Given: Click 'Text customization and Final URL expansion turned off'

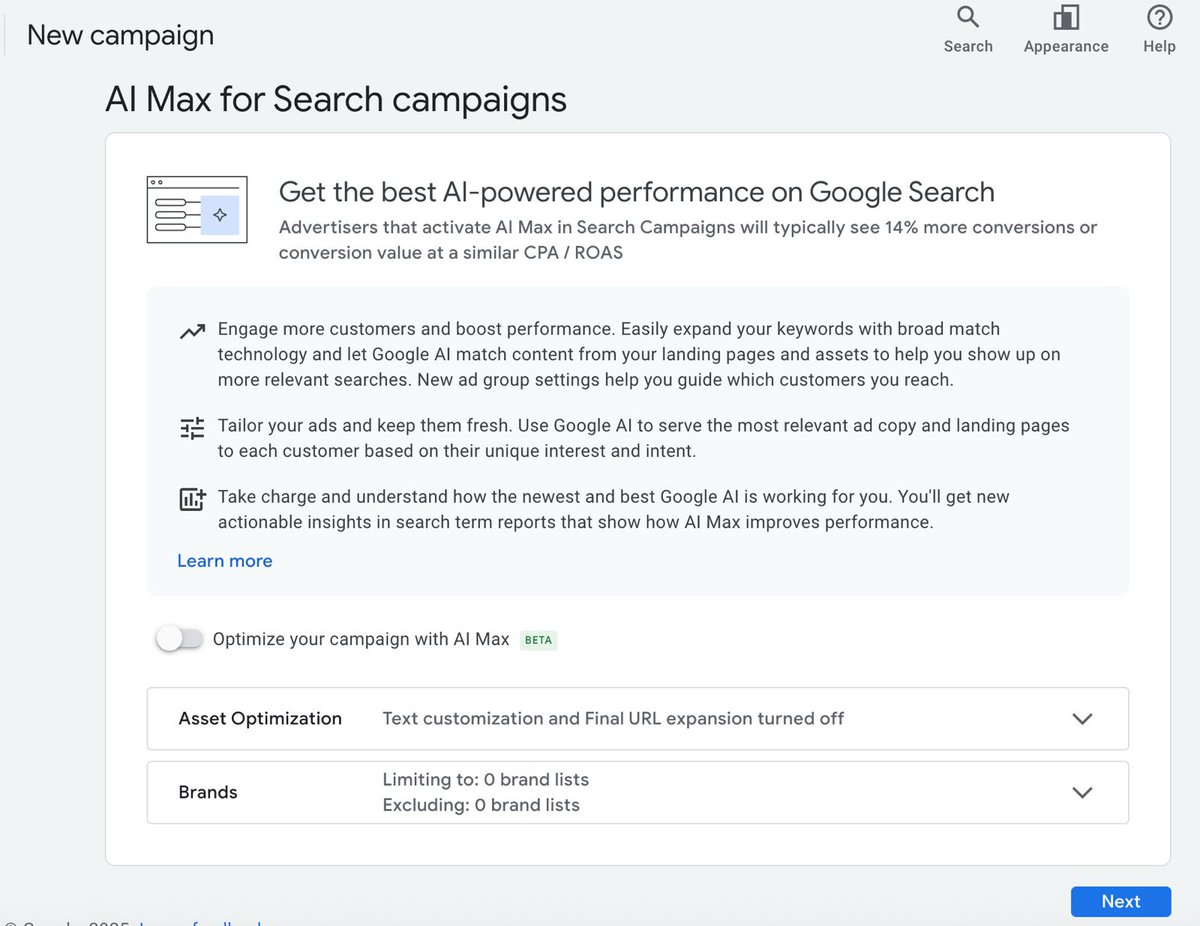Looking at the screenshot, I should pyautogui.click(x=613, y=718).
